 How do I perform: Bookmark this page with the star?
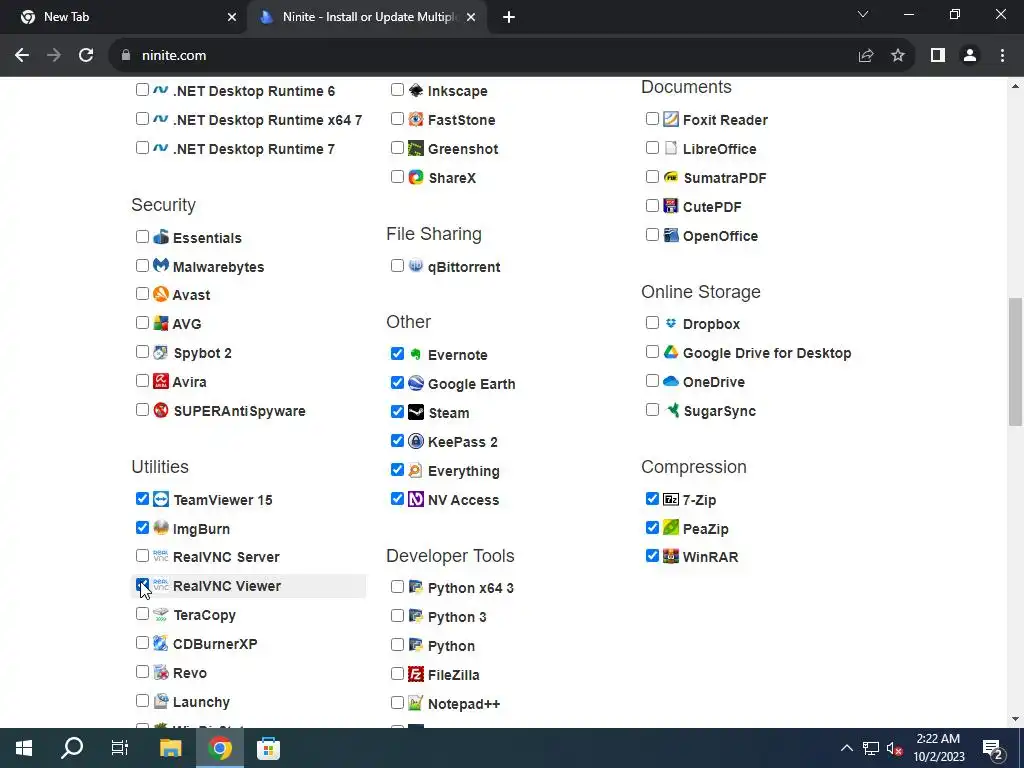tap(898, 56)
